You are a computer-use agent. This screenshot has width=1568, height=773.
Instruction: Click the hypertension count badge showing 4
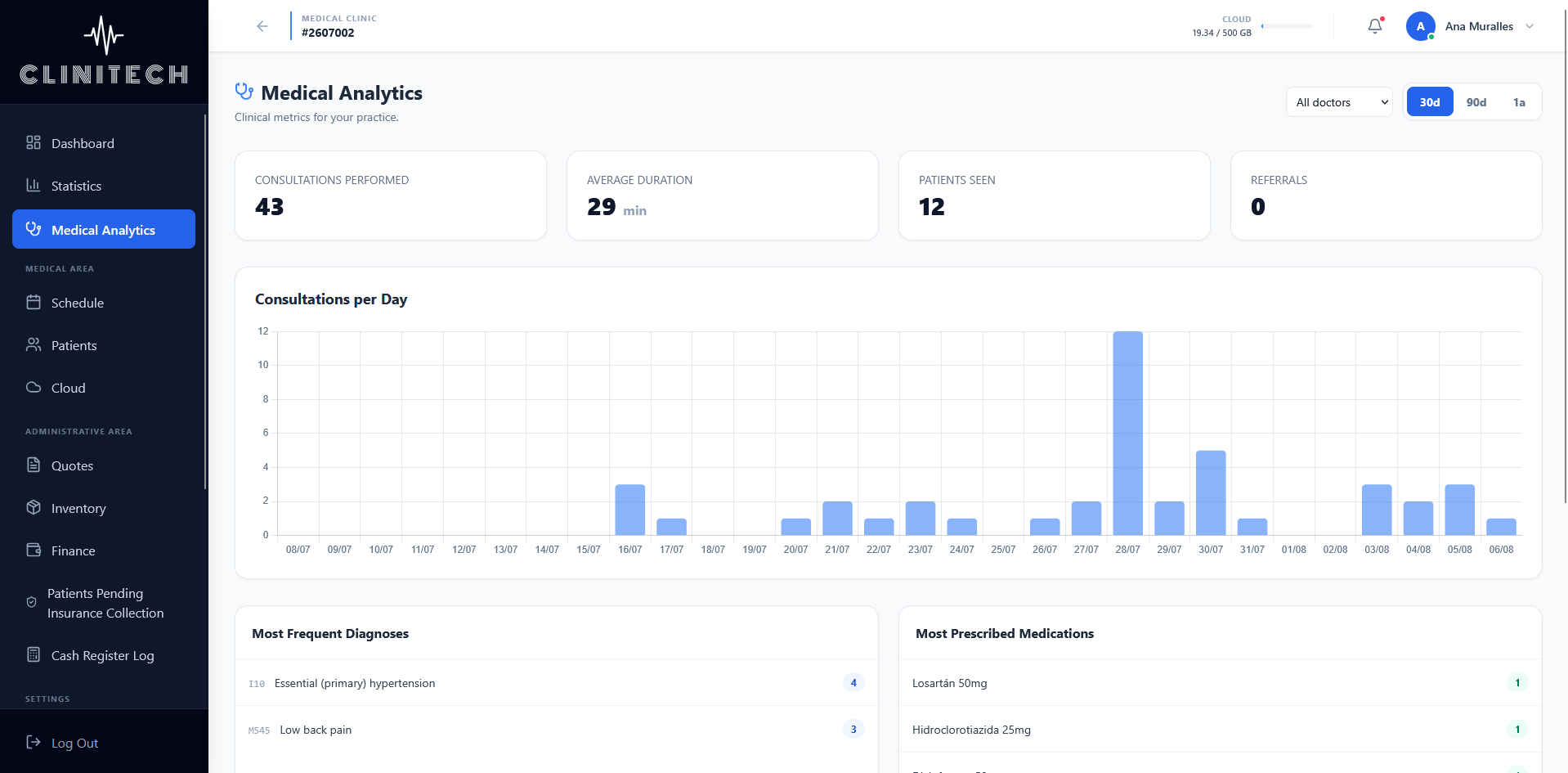[x=853, y=683]
